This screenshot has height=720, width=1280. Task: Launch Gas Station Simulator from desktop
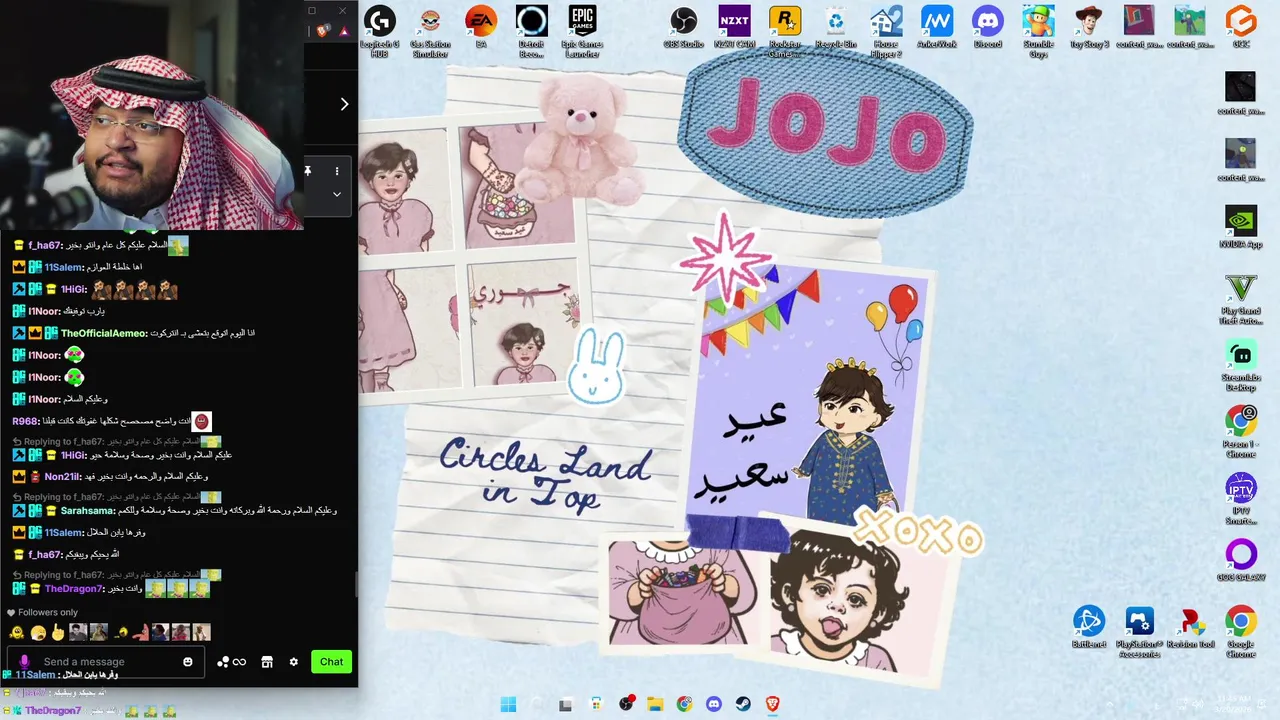click(x=430, y=30)
